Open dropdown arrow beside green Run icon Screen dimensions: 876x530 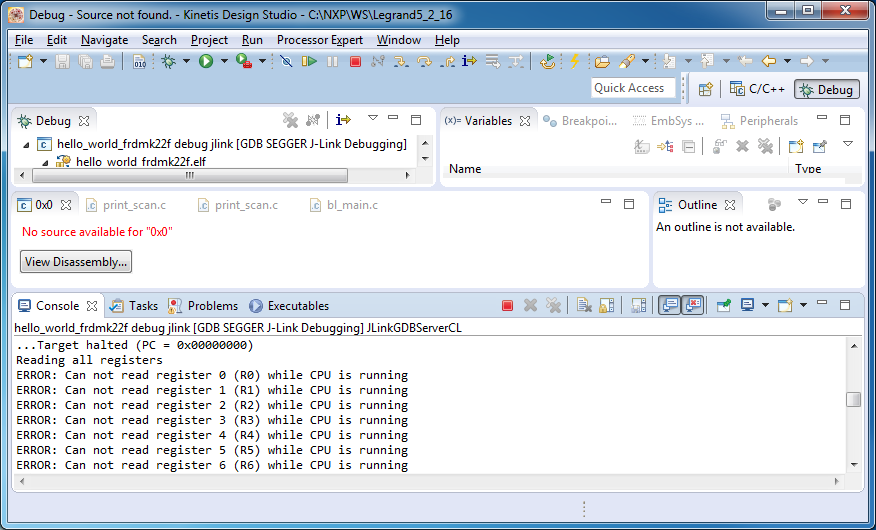[x=224, y=61]
